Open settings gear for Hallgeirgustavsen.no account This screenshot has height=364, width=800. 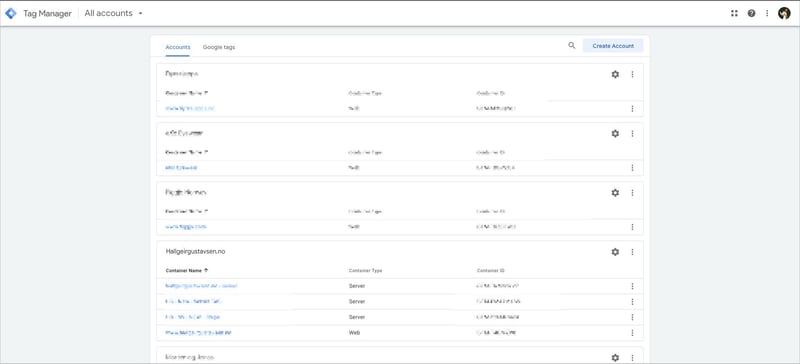pos(615,252)
